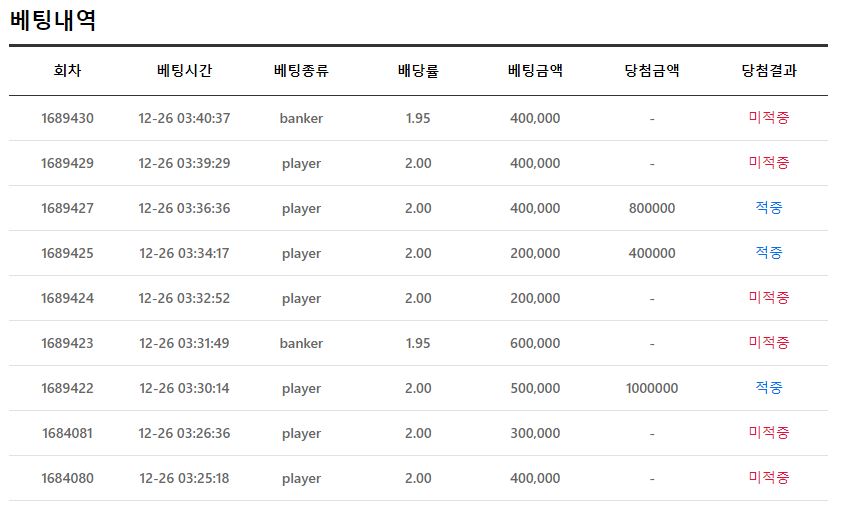This screenshot has height=517, width=844.
Task: Click the 회차 column header
Action: pos(67,71)
